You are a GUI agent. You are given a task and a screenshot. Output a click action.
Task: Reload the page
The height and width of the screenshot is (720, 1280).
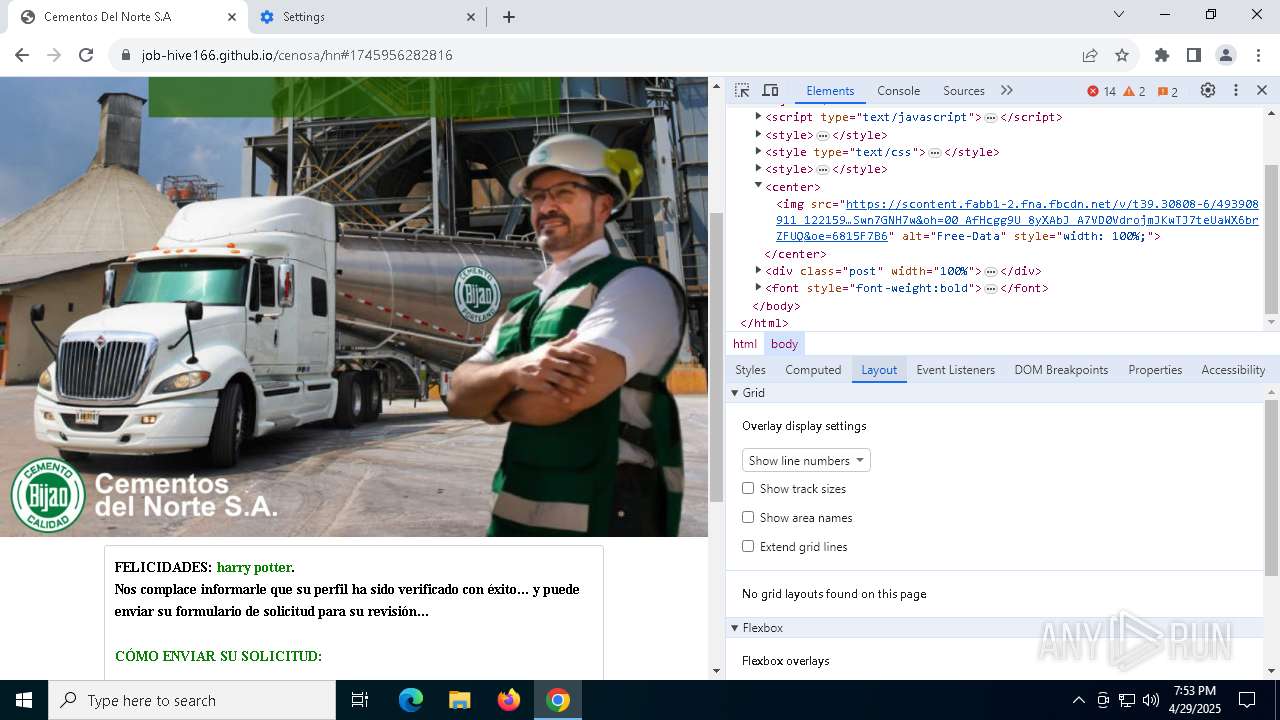tap(86, 55)
